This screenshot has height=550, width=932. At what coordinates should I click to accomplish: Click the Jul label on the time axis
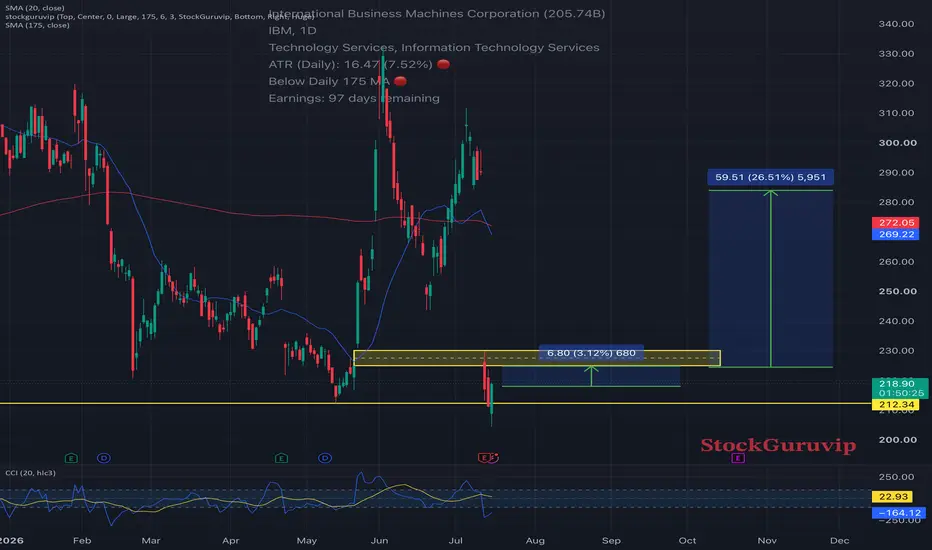click(x=455, y=540)
